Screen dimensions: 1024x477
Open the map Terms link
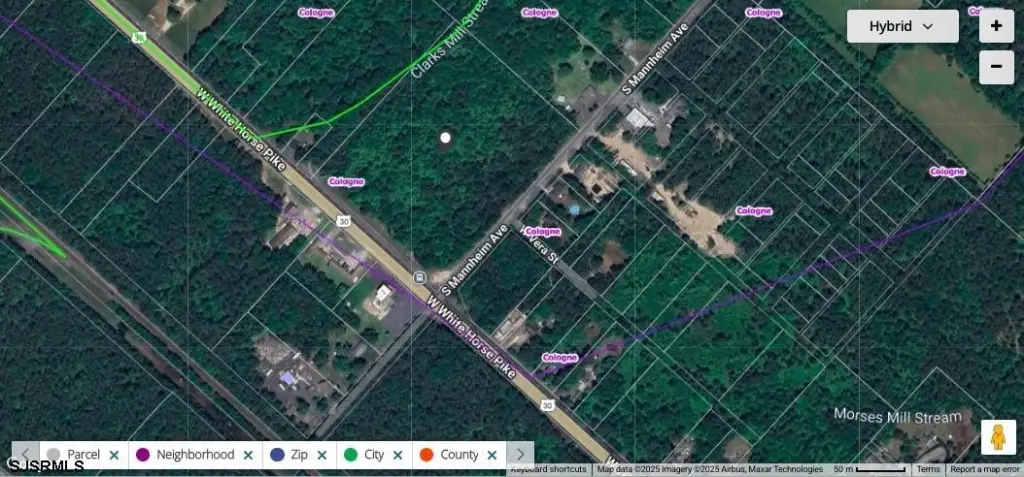[x=928, y=470]
